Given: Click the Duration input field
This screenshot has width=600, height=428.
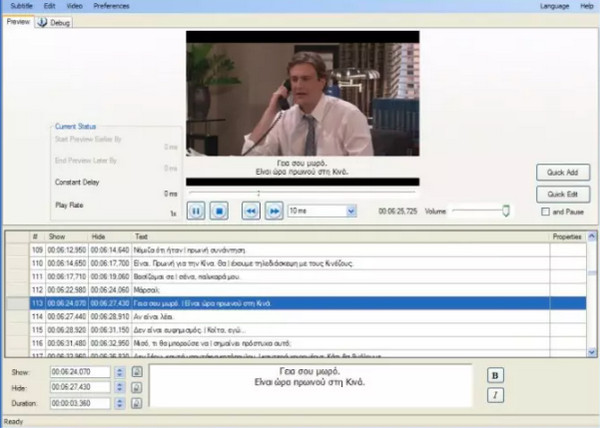Looking at the screenshot, I should tap(80, 403).
